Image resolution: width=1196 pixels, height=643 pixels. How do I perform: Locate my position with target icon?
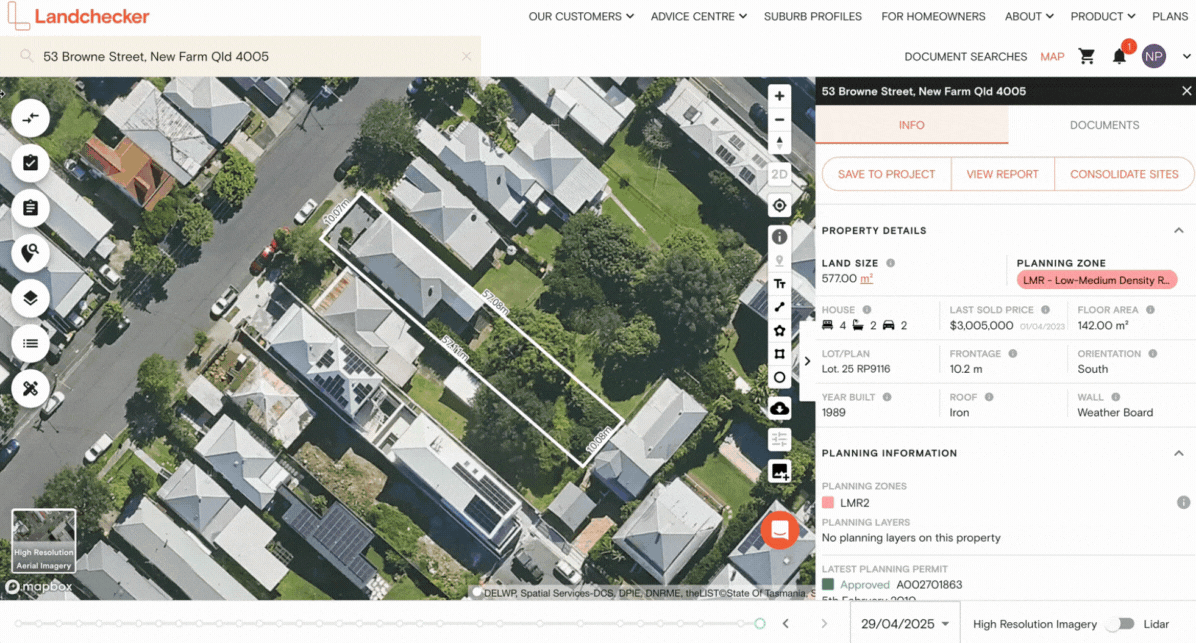click(x=779, y=205)
